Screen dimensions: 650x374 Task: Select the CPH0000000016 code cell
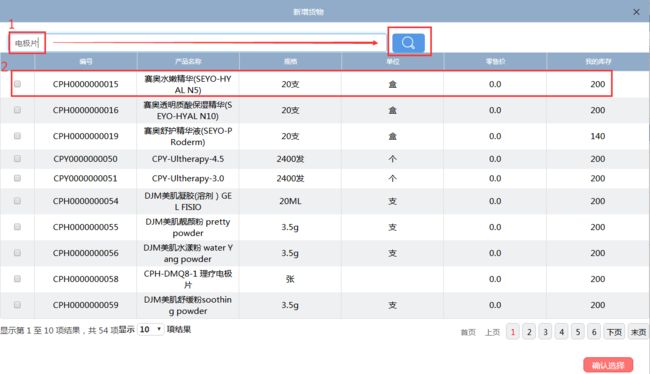(86, 110)
